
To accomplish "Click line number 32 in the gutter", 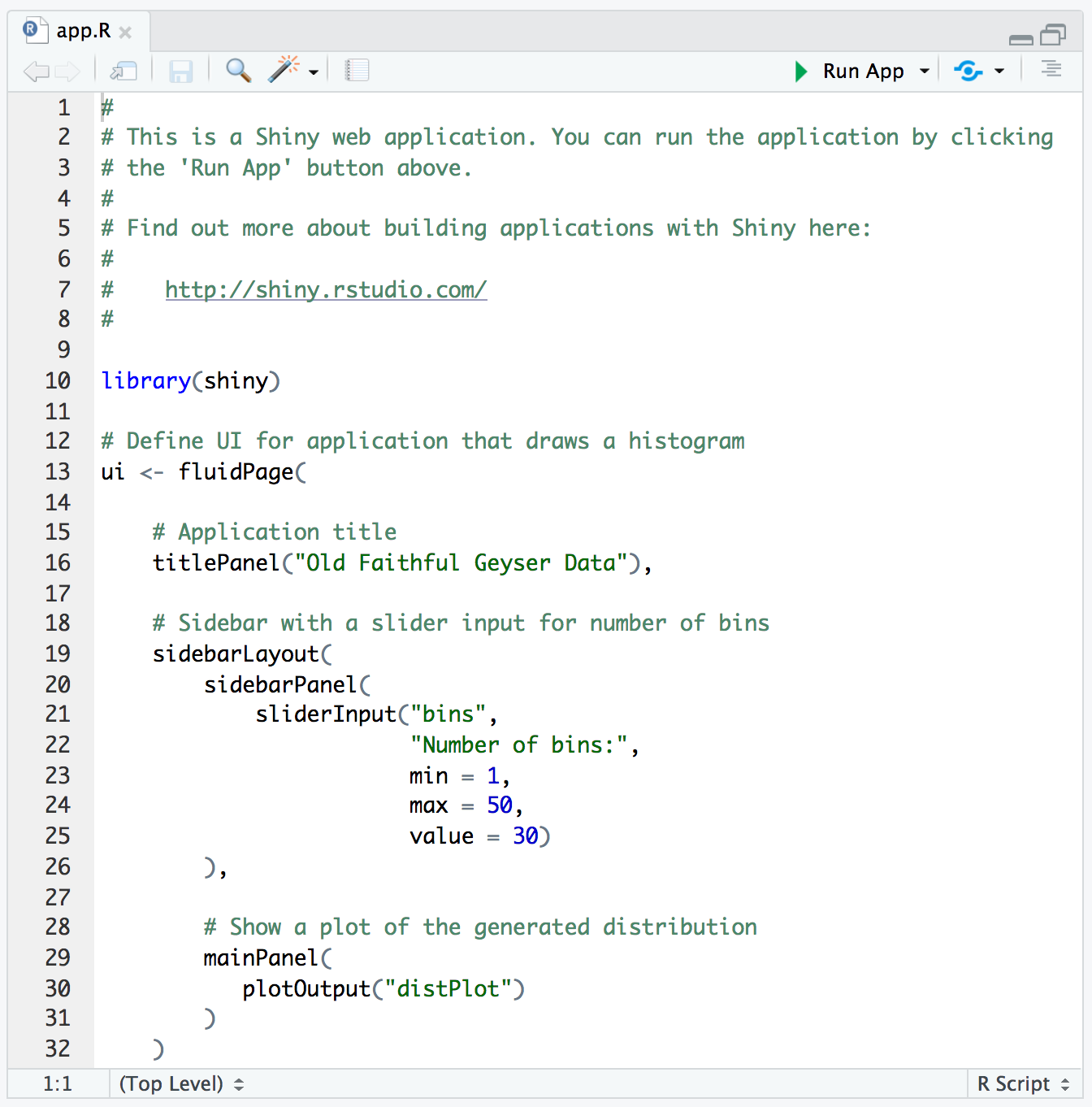I will pyautogui.click(x=58, y=1048).
